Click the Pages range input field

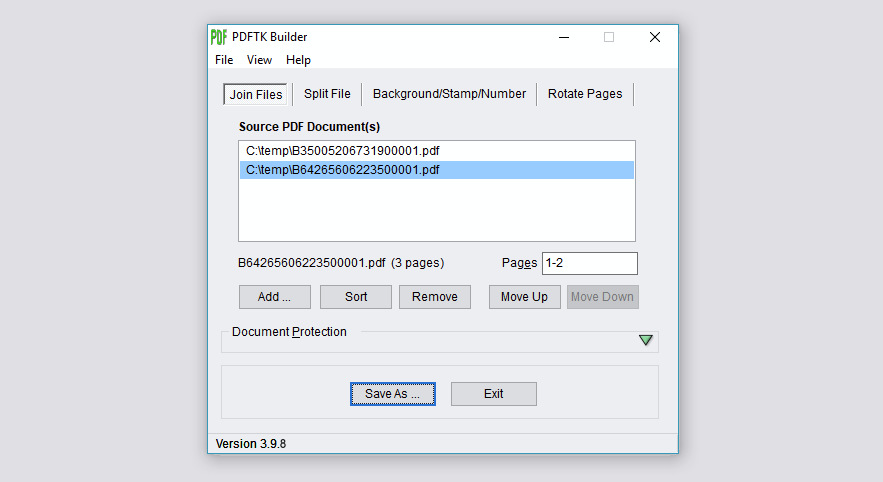click(x=589, y=263)
